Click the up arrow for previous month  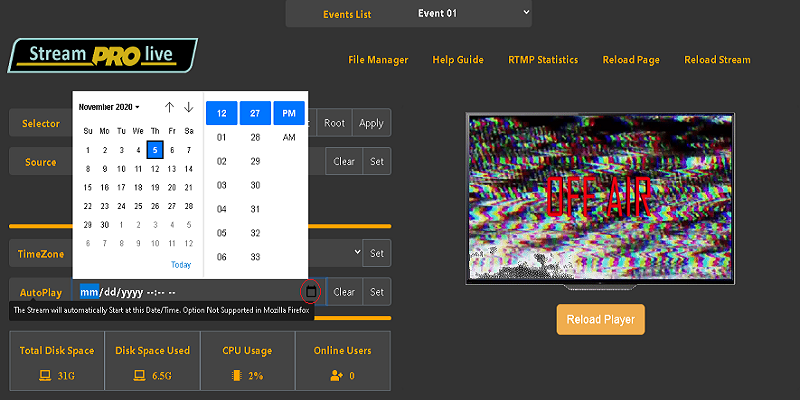[169, 107]
